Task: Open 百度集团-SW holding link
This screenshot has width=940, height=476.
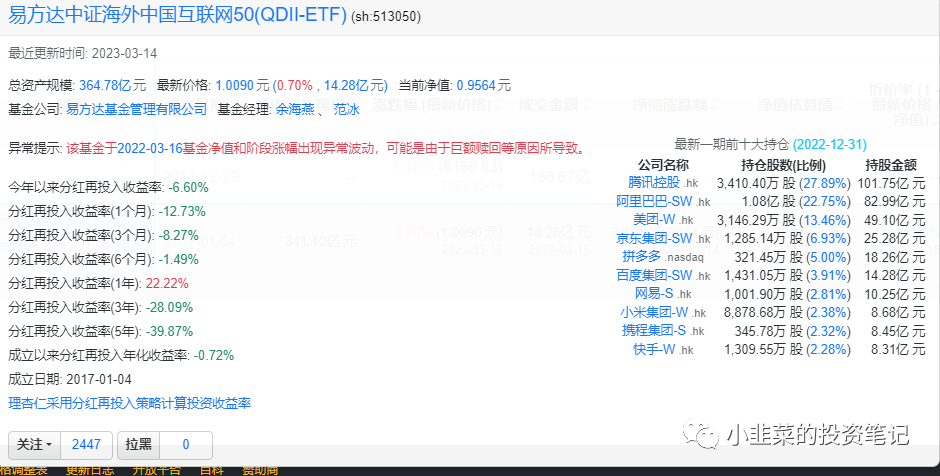Action: coord(654,276)
